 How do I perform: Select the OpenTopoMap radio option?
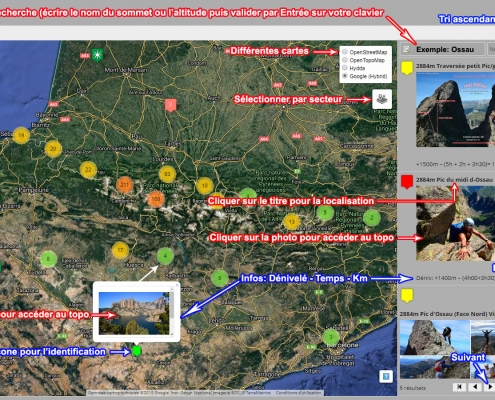345,60
